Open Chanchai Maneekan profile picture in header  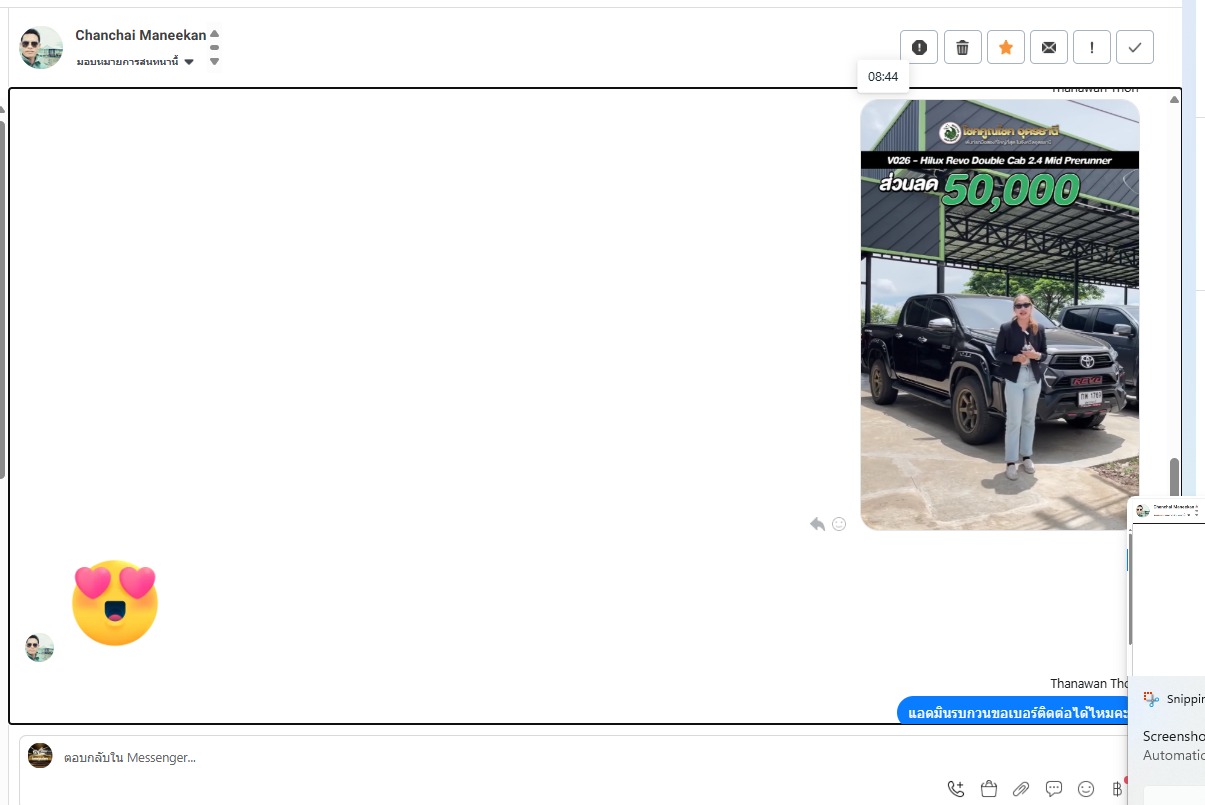click(x=41, y=47)
